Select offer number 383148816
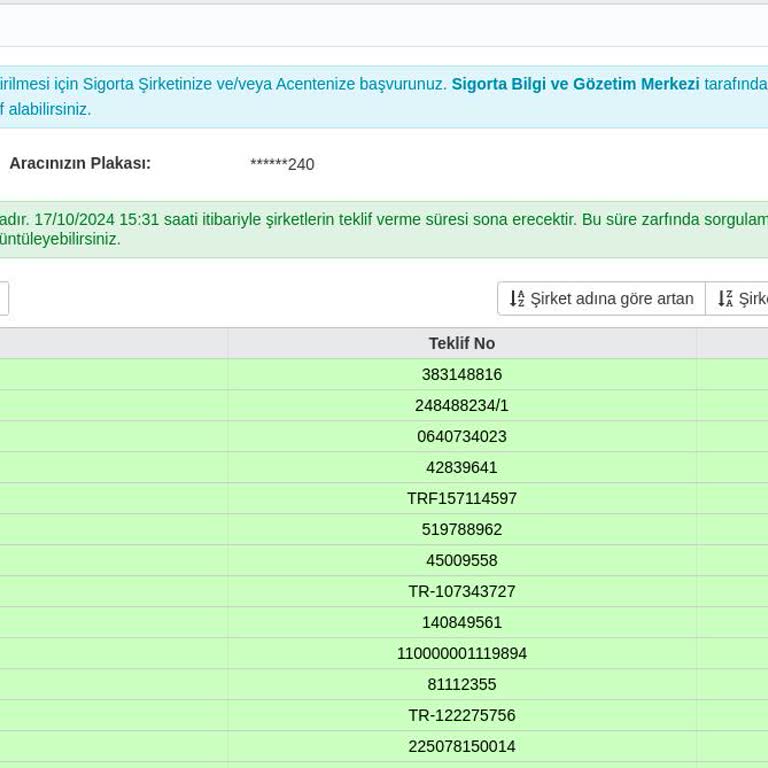The height and width of the screenshot is (768, 768). point(462,374)
